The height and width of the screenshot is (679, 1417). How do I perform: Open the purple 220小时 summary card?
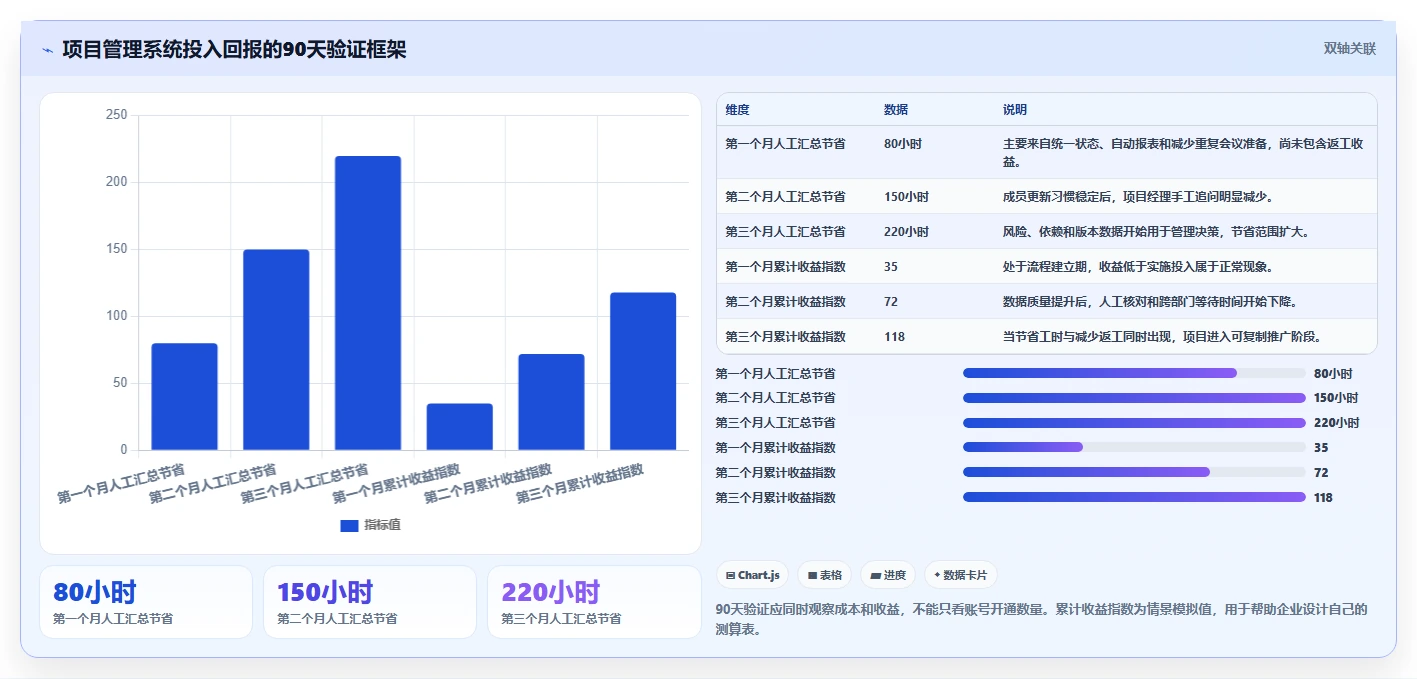(x=594, y=602)
